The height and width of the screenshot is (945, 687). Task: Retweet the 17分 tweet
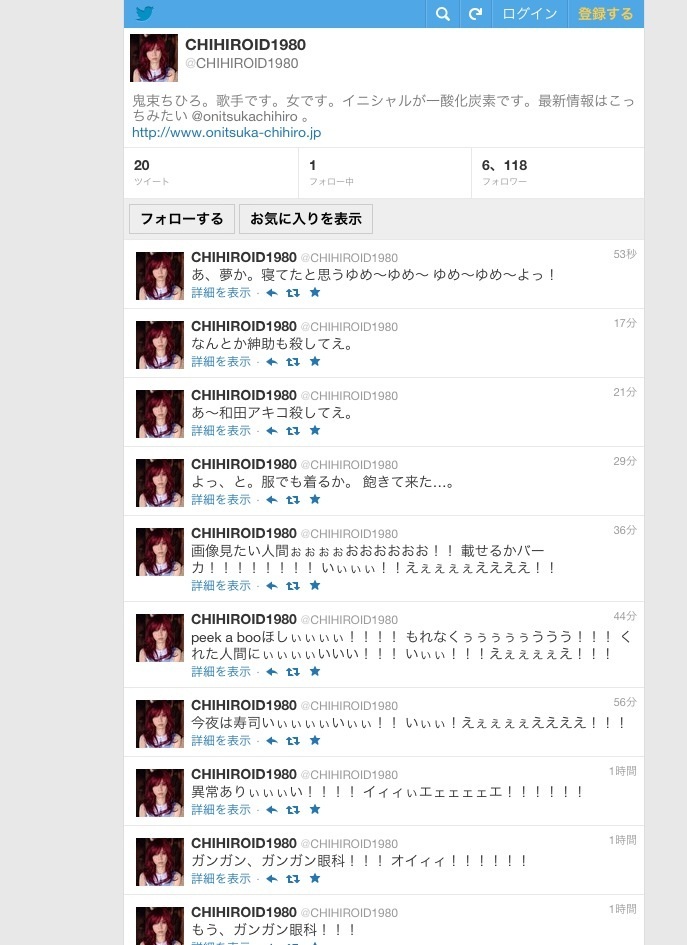coord(293,362)
